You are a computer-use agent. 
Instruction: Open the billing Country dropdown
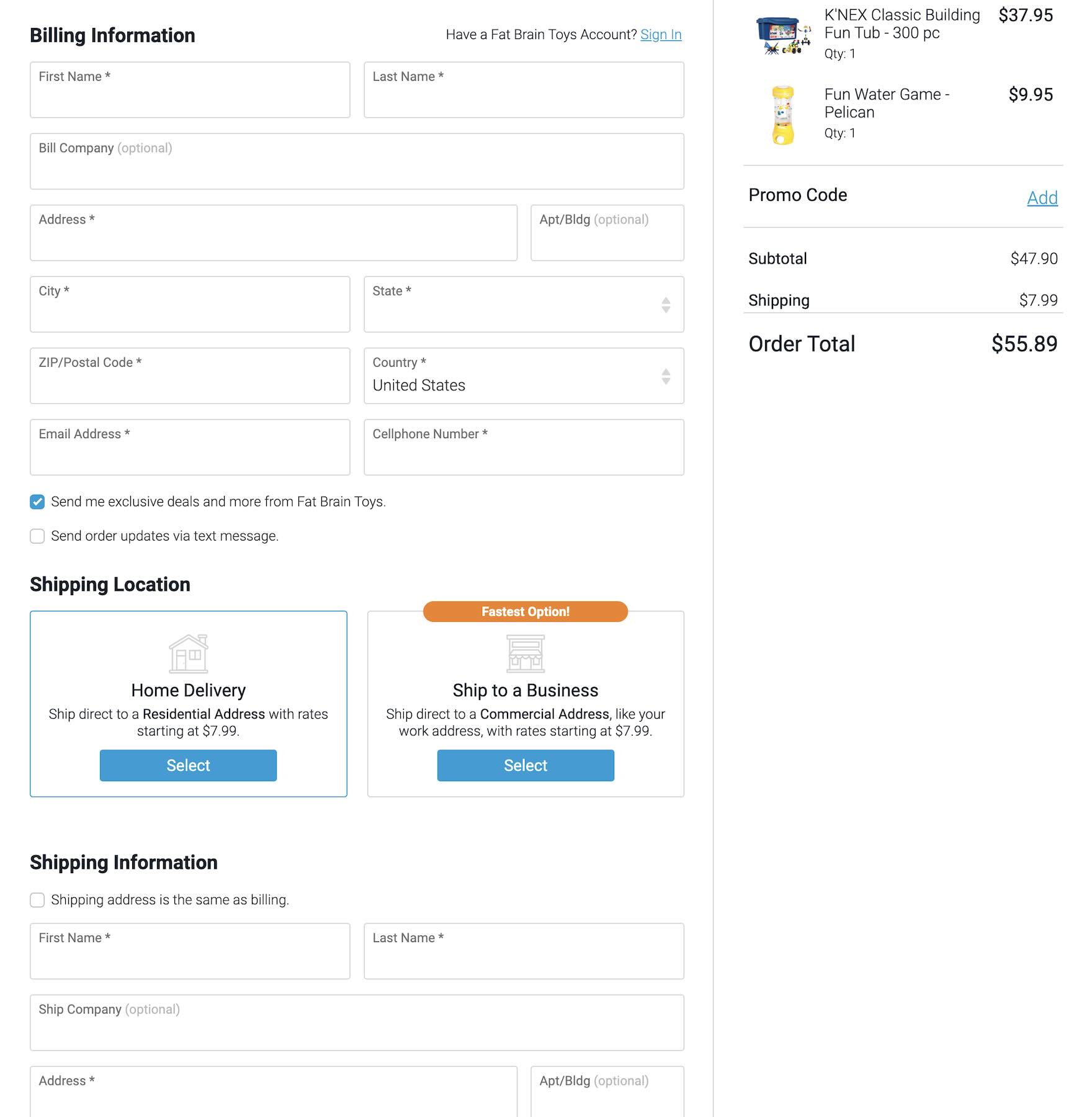524,376
